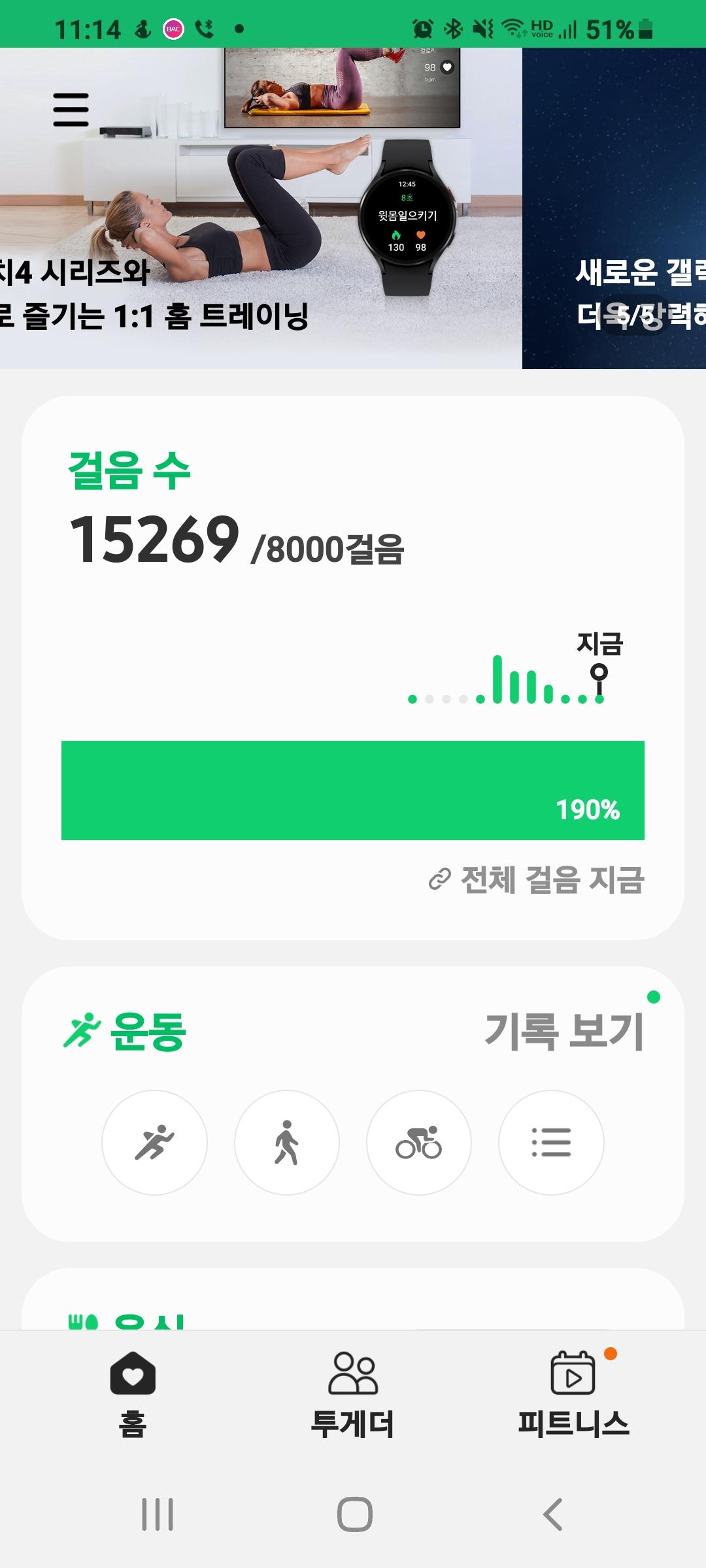Start a running workout
Viewport: 706px width, 1568px height.
coord(154,1143)
